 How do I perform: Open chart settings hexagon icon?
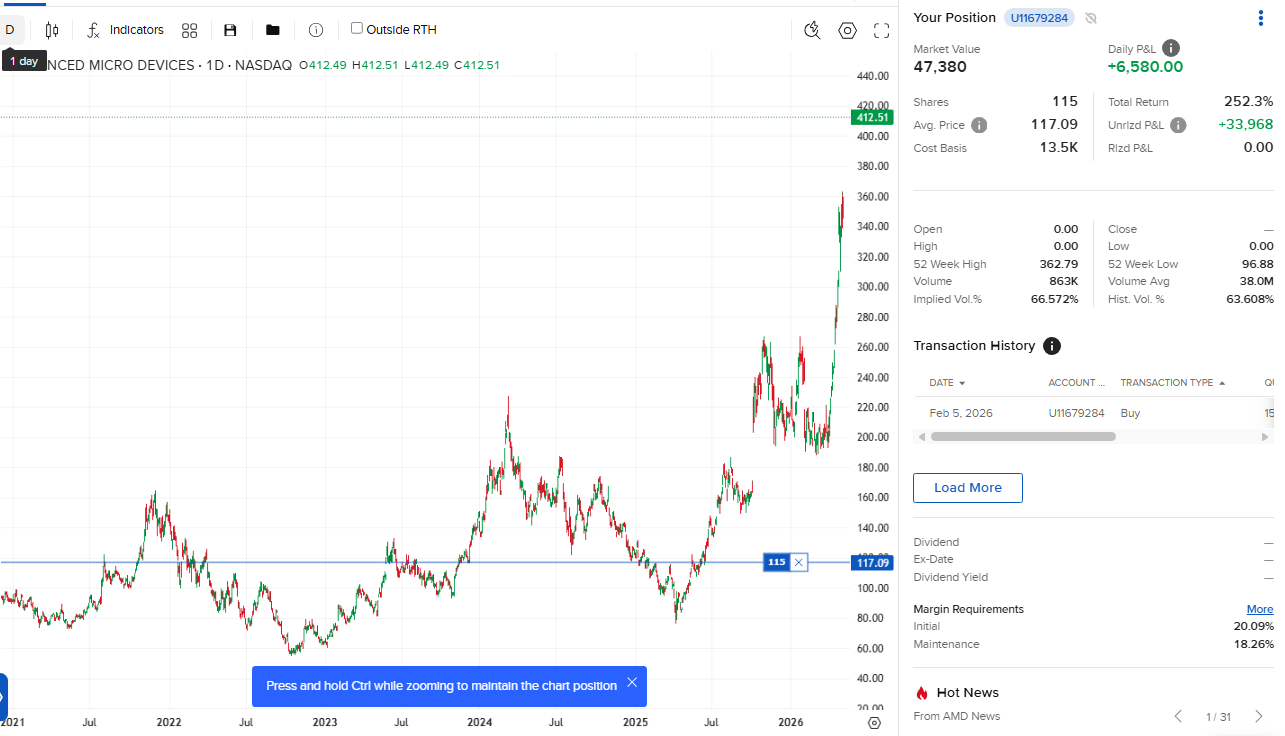[848, 30]
